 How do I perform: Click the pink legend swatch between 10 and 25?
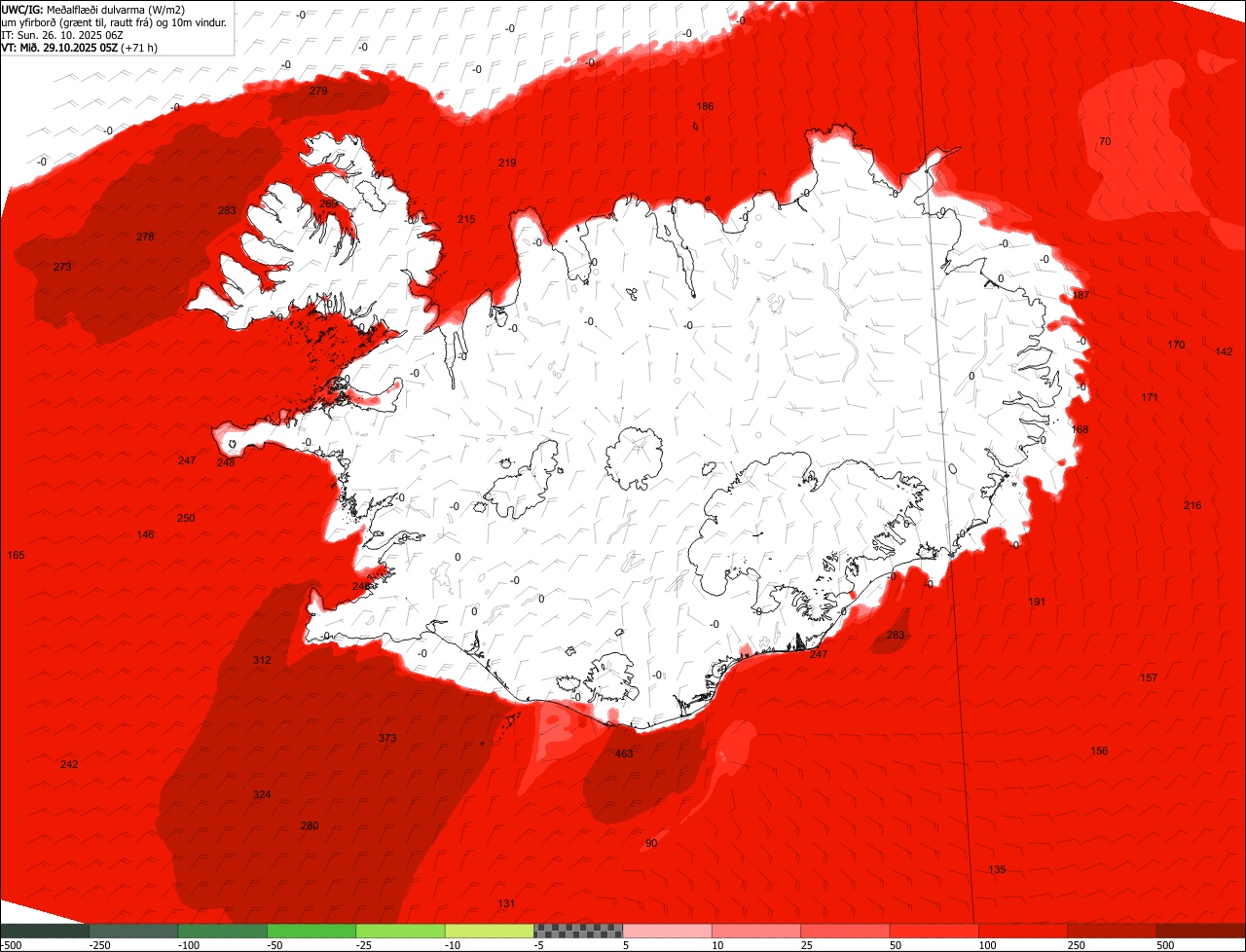tap(756, 931)
